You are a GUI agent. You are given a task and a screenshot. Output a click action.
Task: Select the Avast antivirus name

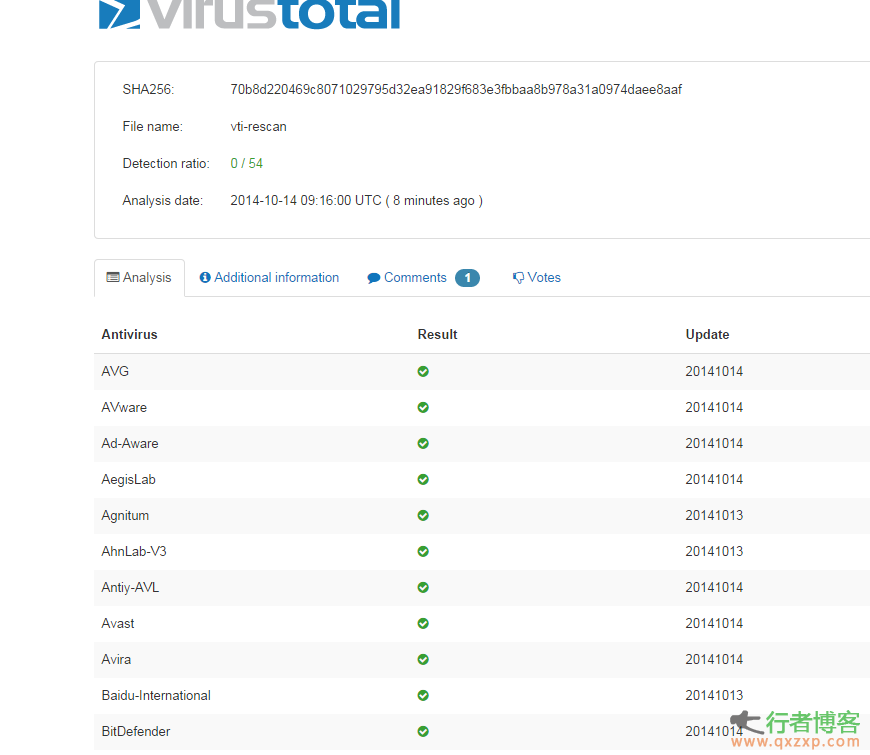pyautogui.click(x=118, y=624)
